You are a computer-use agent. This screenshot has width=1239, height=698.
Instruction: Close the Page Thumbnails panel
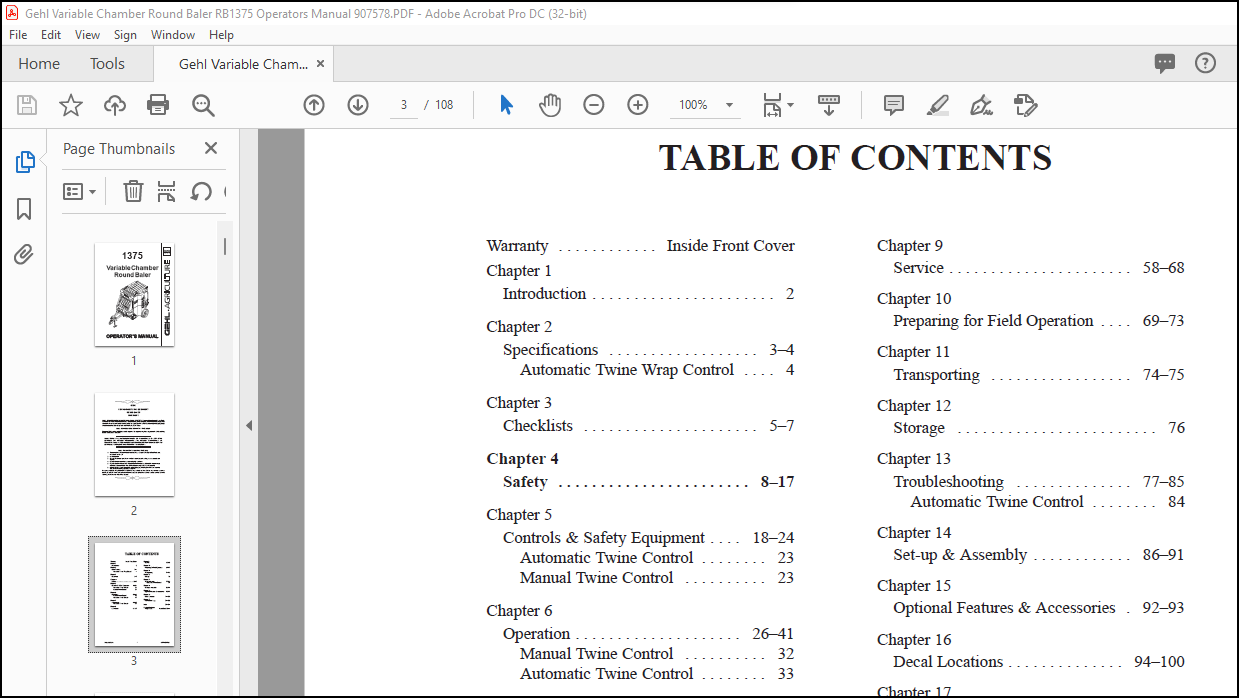click(x=211, y=148)
